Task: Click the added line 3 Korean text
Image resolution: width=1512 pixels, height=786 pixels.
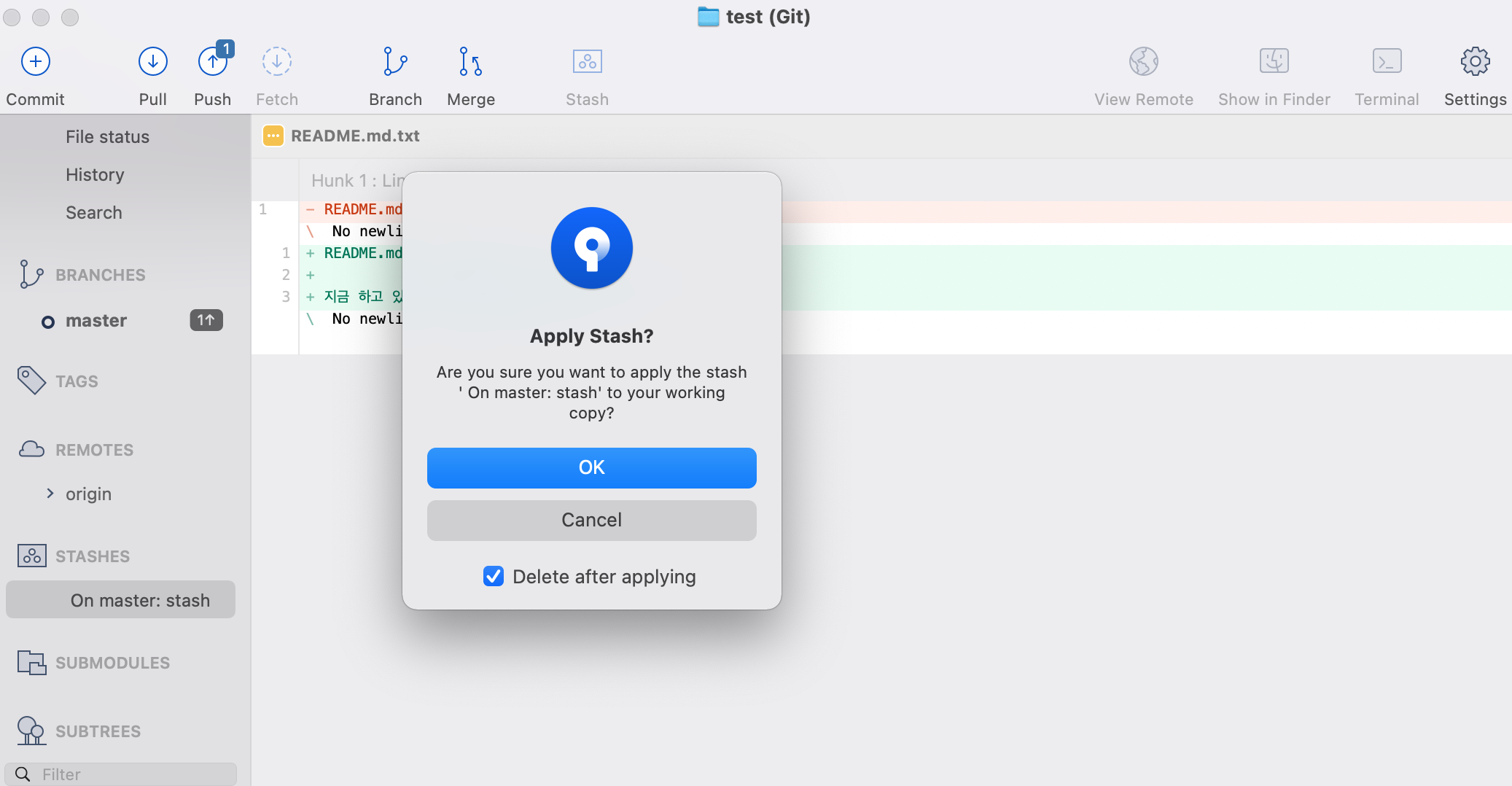Action: pyautogui.click(x=363, y=297)
